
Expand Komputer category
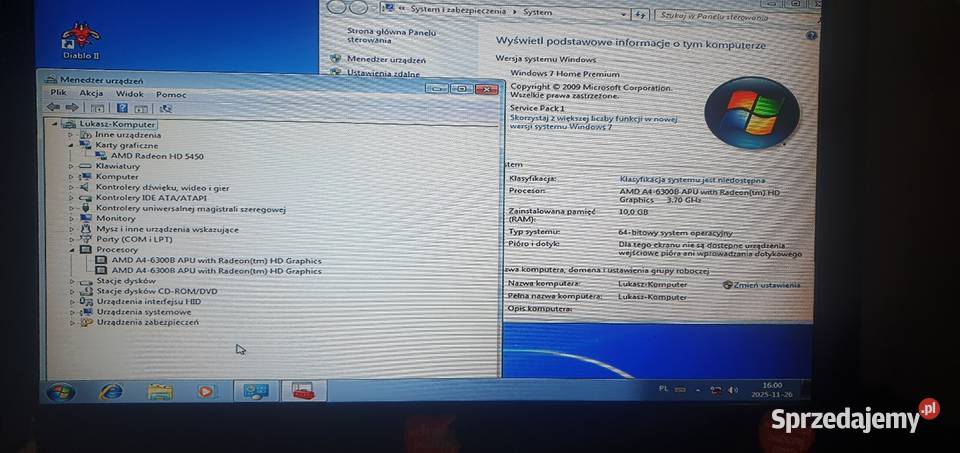(x=71, y=176)
